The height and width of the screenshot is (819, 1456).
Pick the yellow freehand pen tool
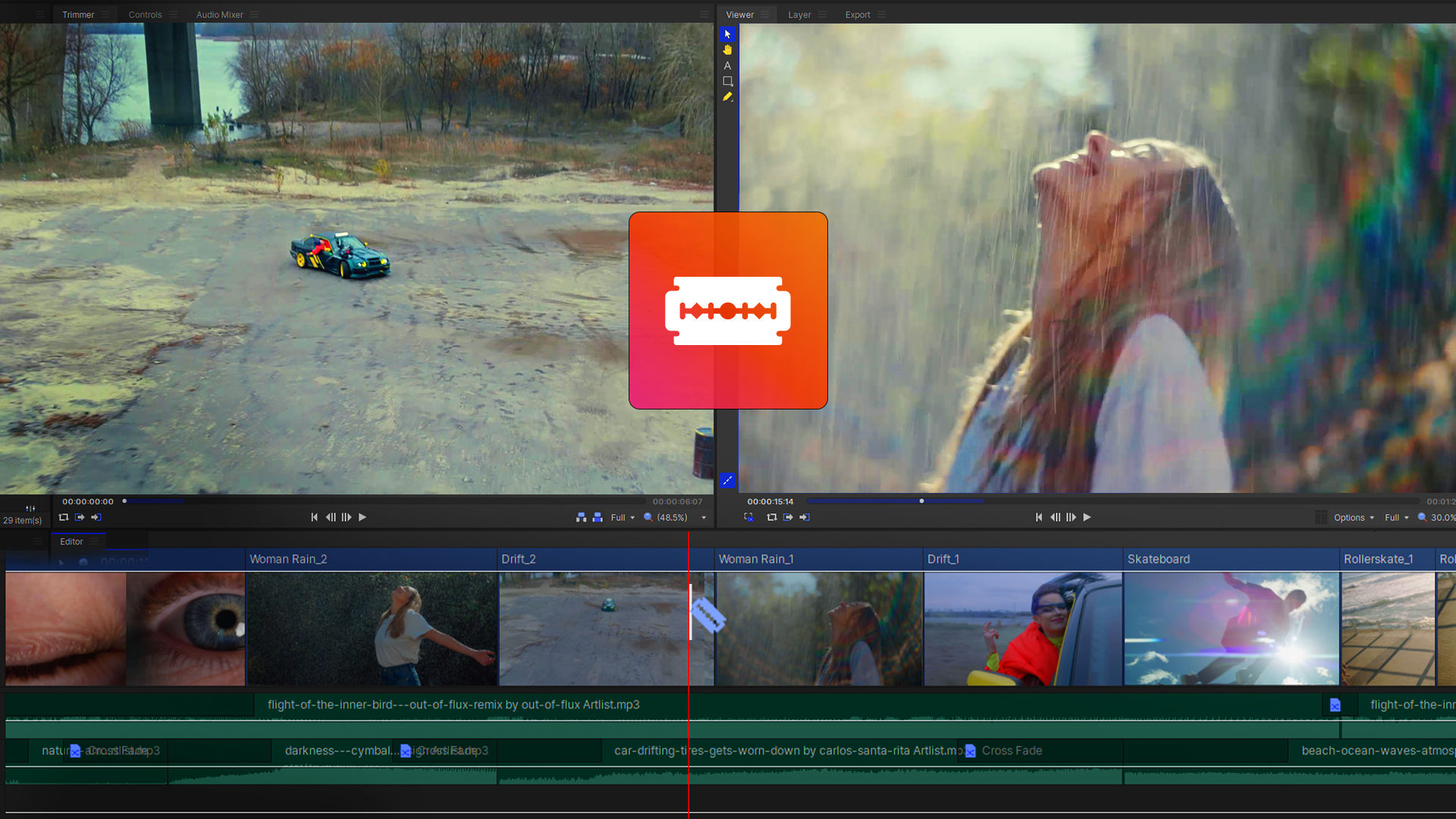pos(727,97)
